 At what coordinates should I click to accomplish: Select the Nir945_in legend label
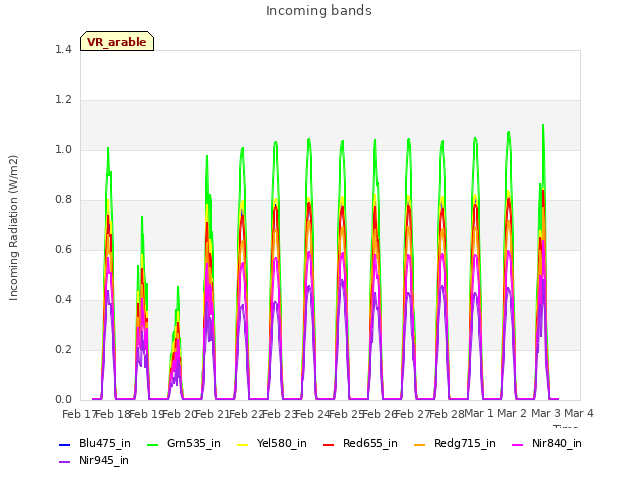coord(104,460)
